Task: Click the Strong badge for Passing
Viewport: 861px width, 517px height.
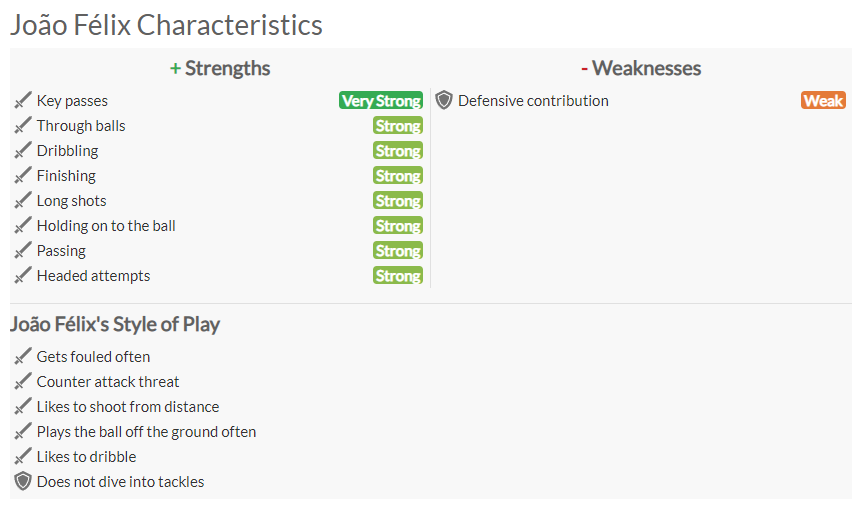Action: click(x=398, y=251)
